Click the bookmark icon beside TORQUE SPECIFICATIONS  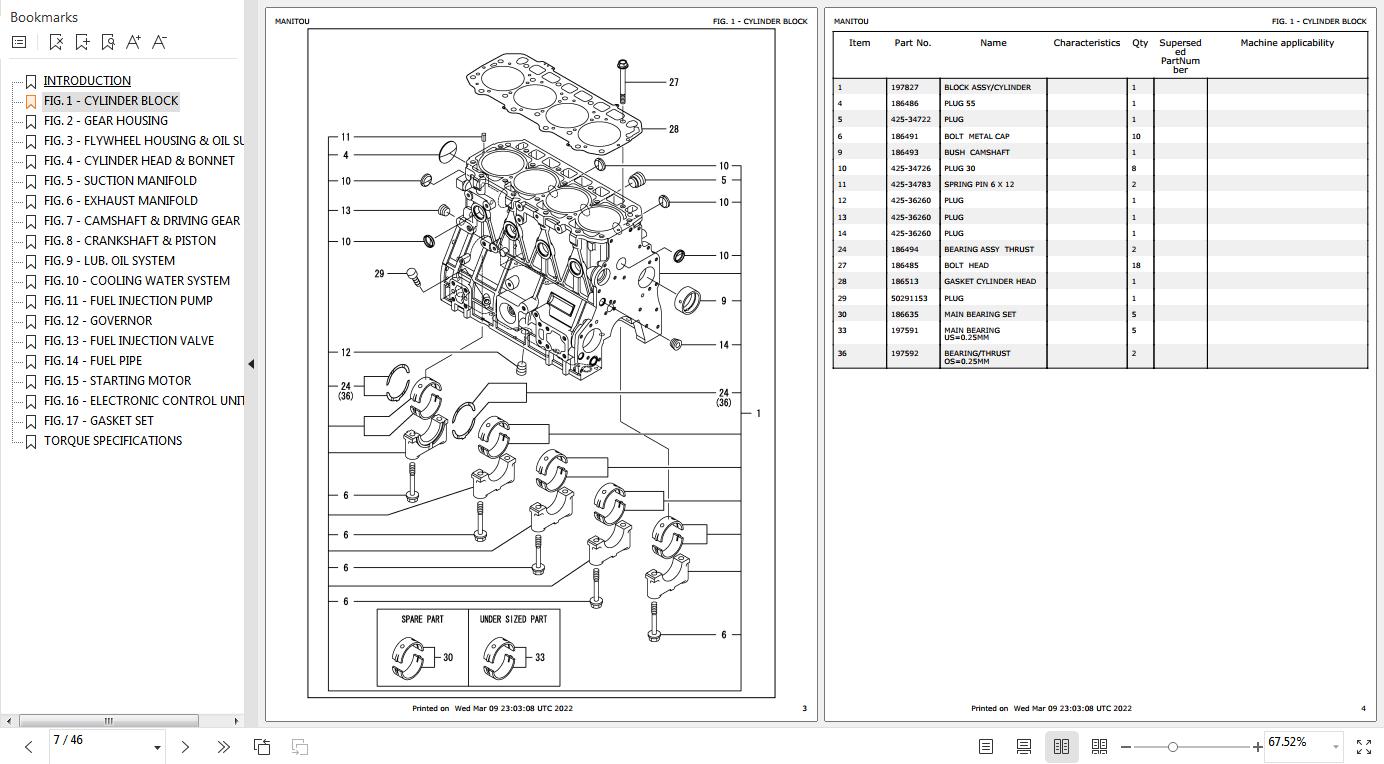[31, 441]
